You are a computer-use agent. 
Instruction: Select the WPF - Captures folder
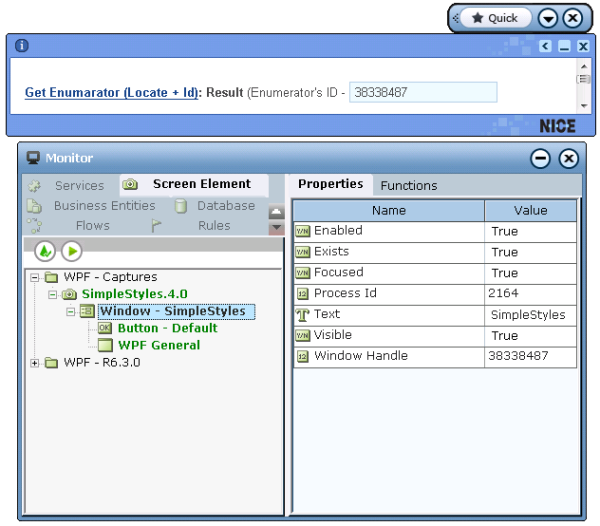tap(110, 277)
